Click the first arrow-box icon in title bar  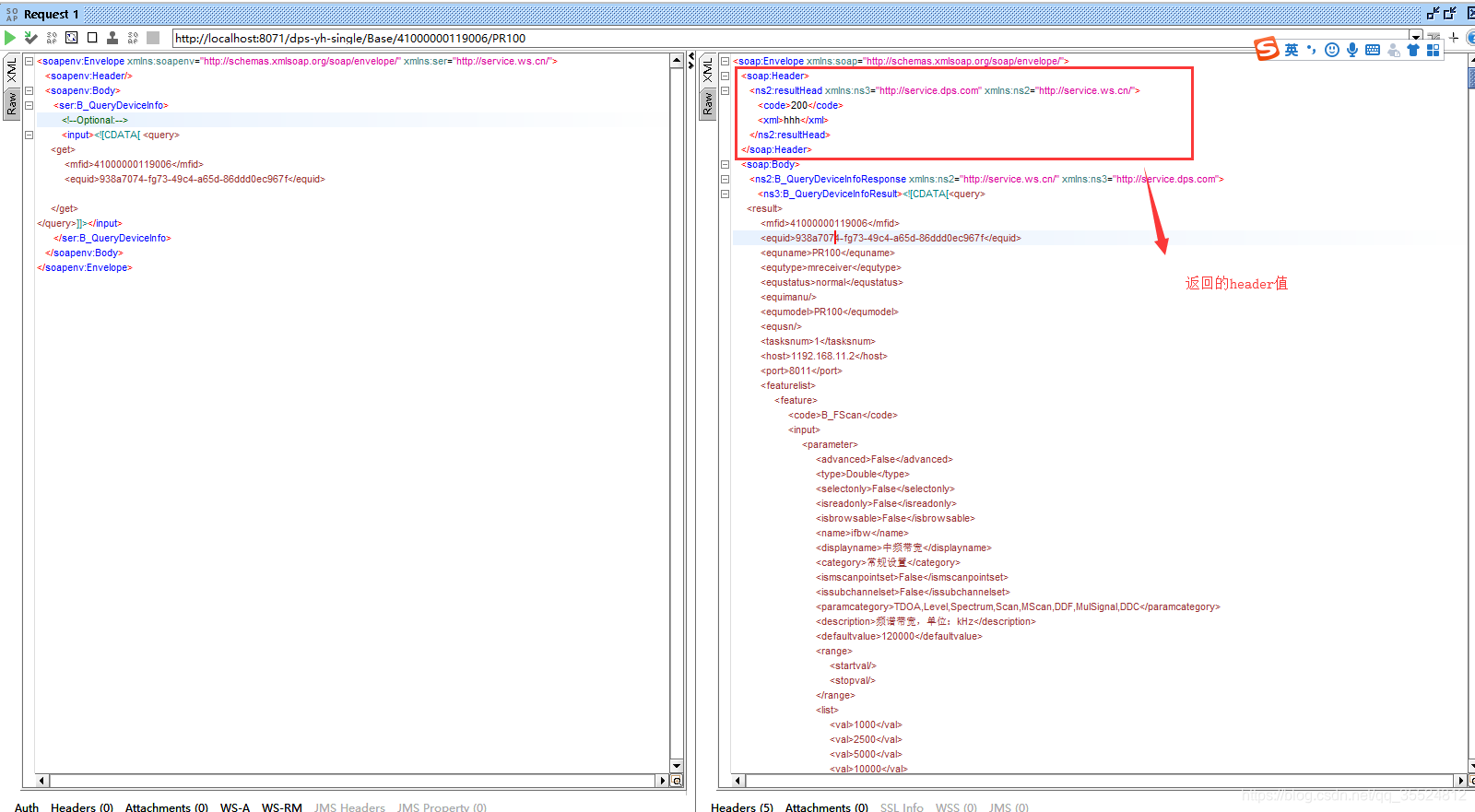click(1433, 13)
